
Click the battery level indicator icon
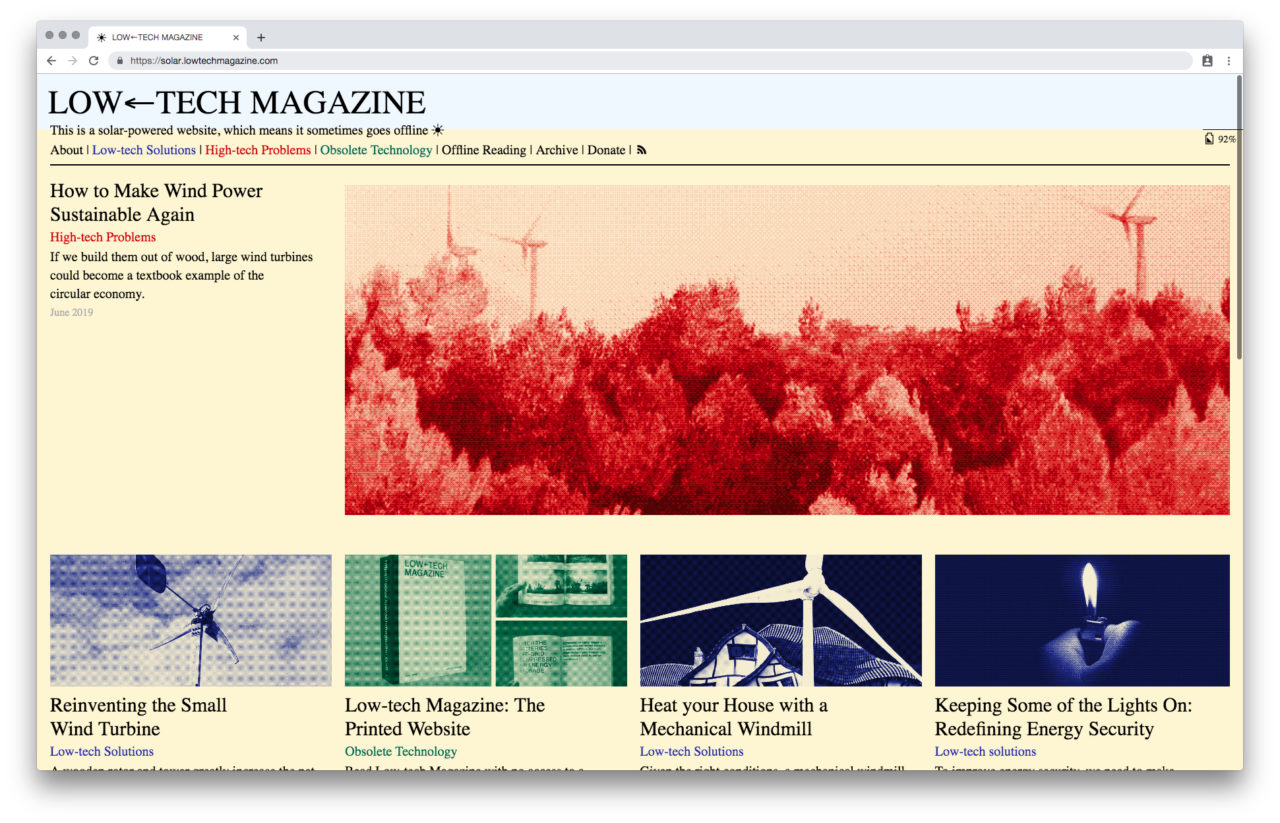tap(1210, 139)
